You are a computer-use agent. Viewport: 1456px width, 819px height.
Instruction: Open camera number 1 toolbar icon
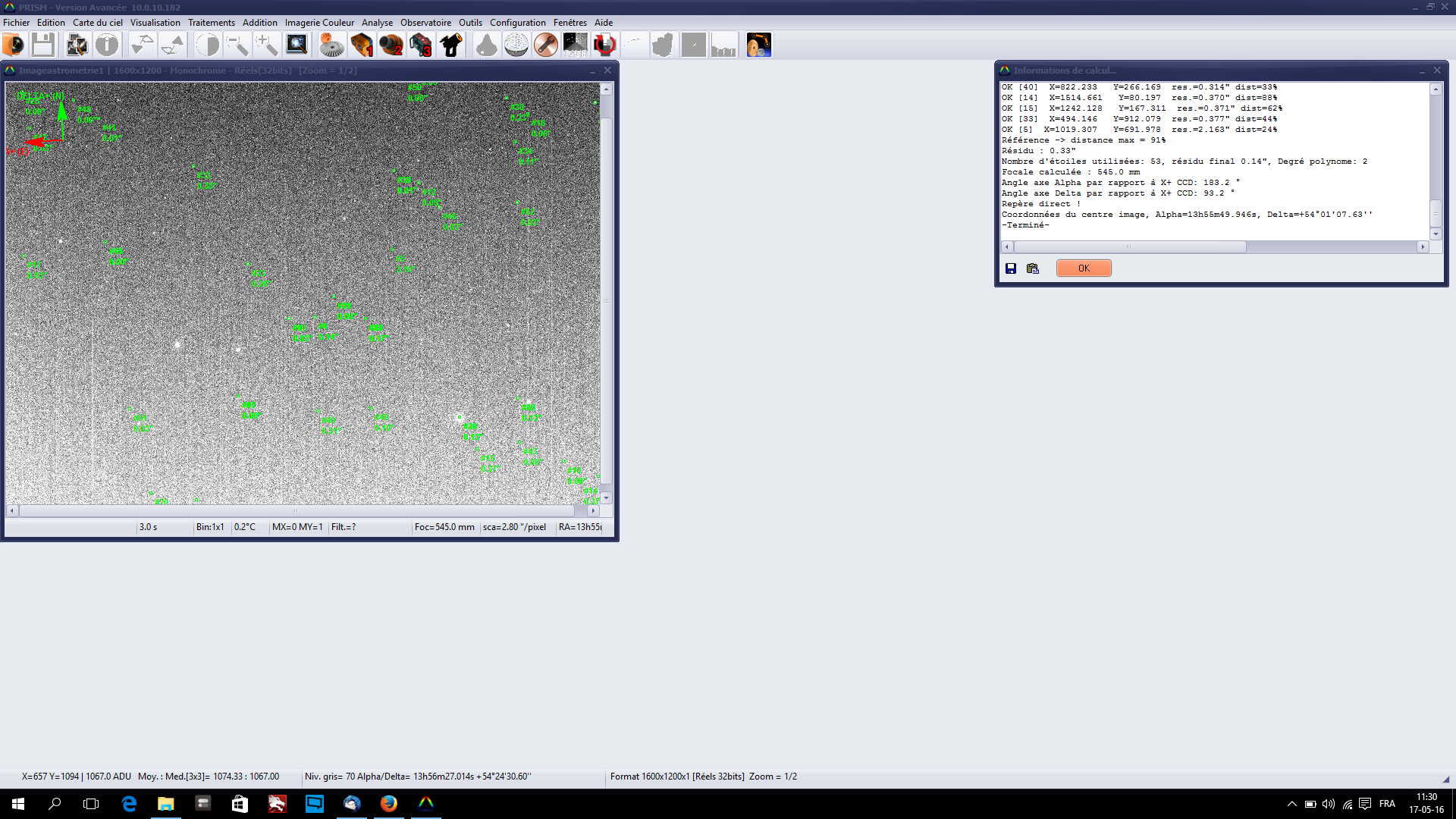[362, 45]
